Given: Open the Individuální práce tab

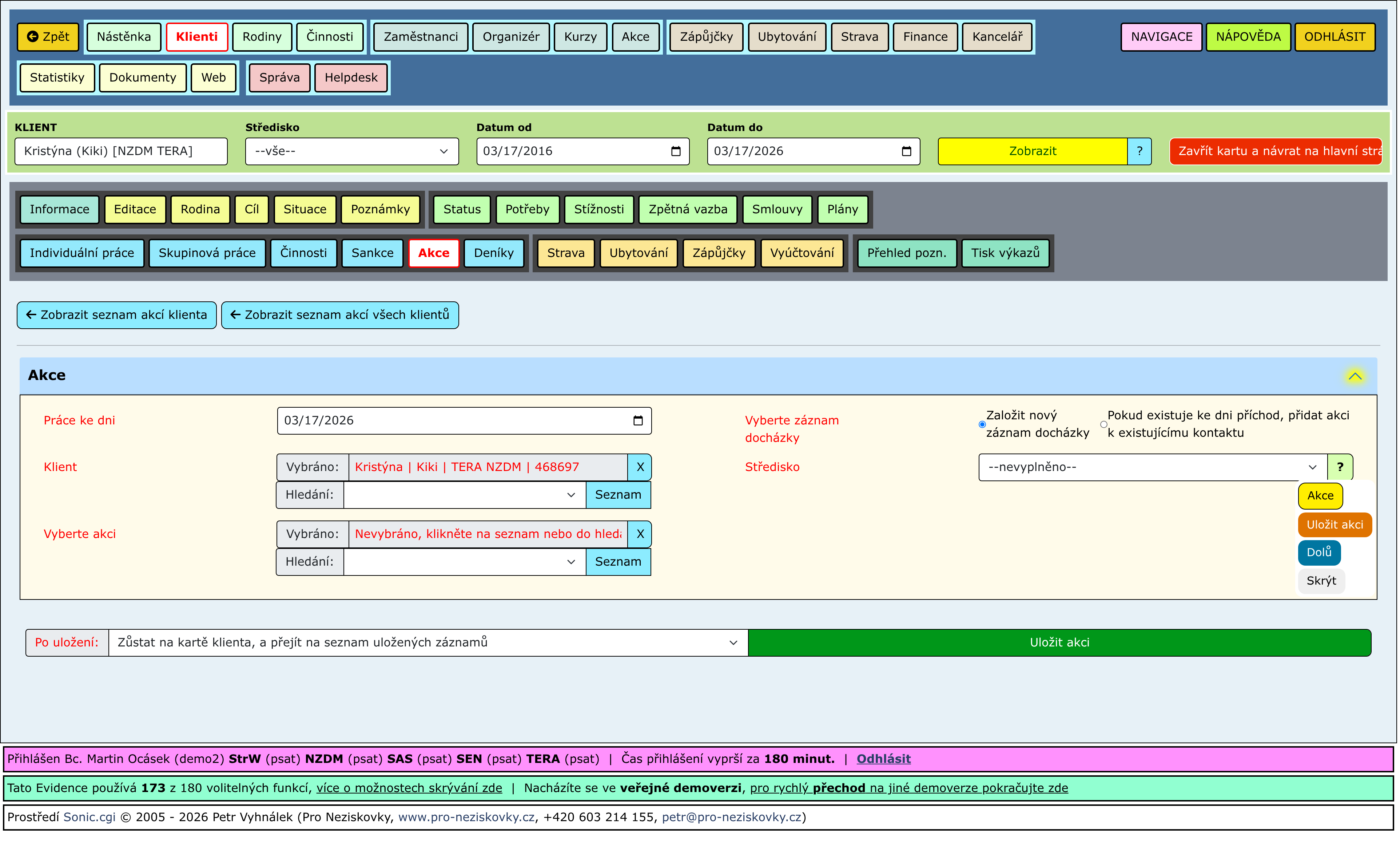Looking at the screenshot, I should tap(82, 254).
